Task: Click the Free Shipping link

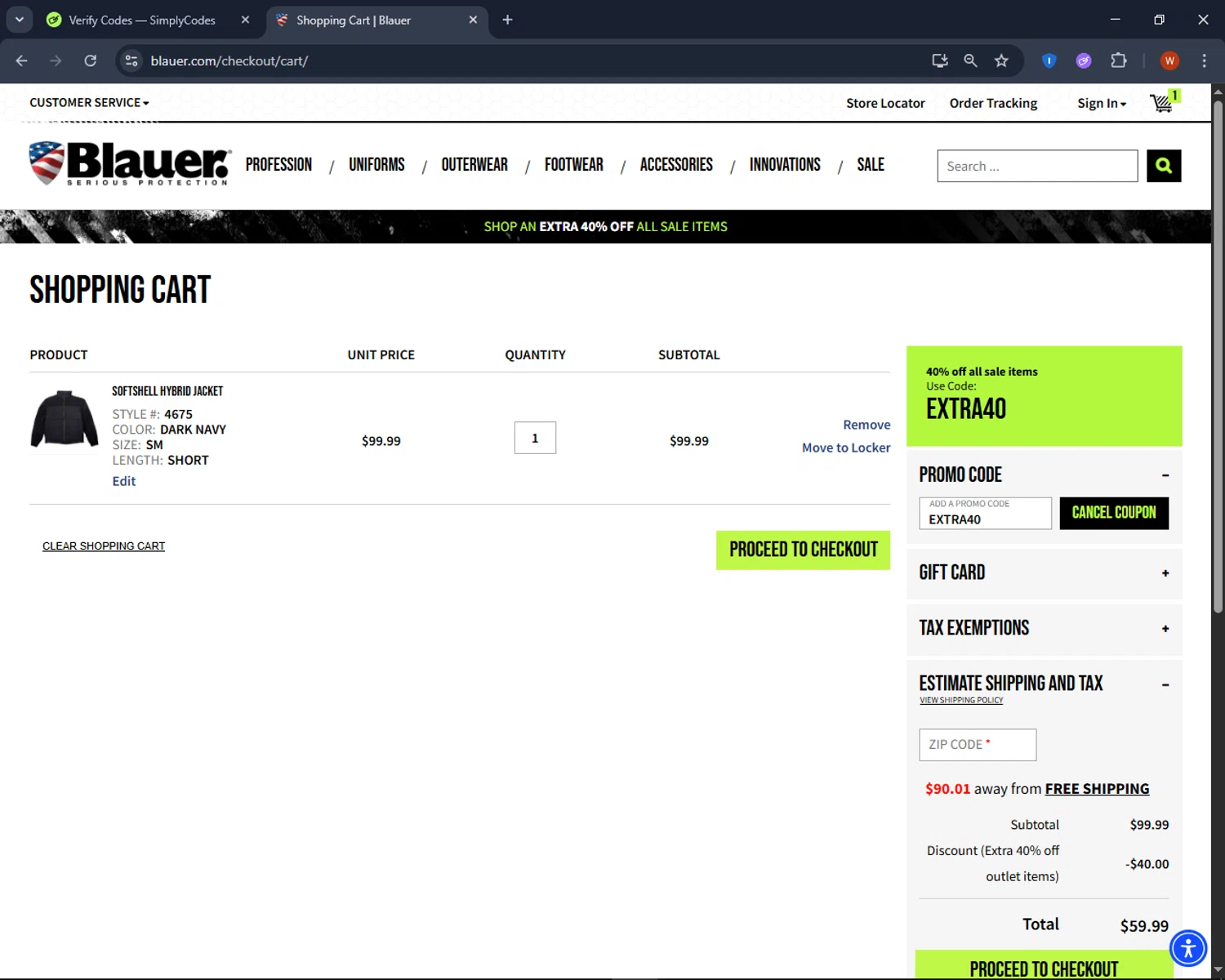Action: point(1097,789)
